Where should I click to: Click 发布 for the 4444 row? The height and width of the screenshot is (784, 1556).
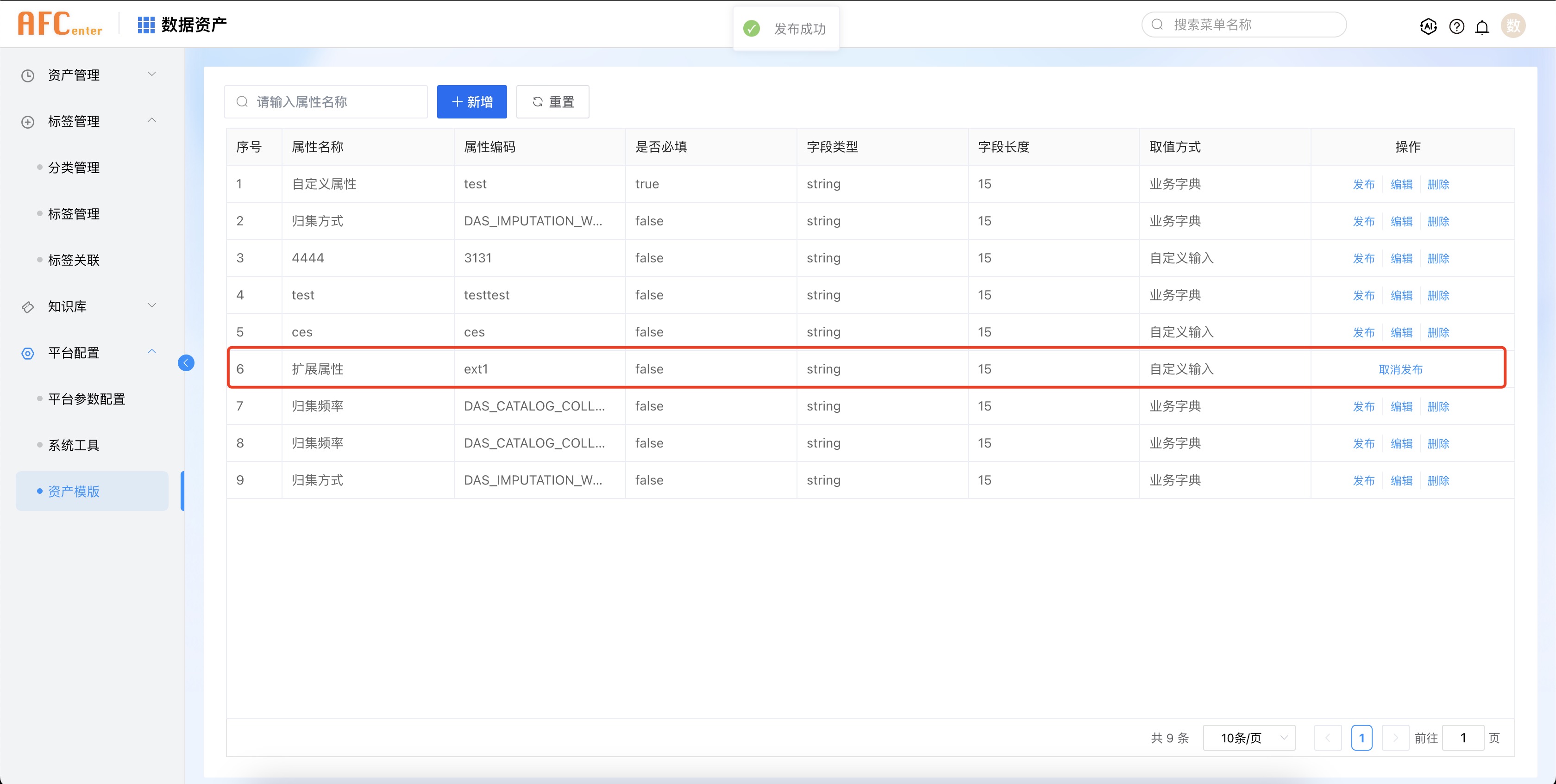coord(1363,258)
